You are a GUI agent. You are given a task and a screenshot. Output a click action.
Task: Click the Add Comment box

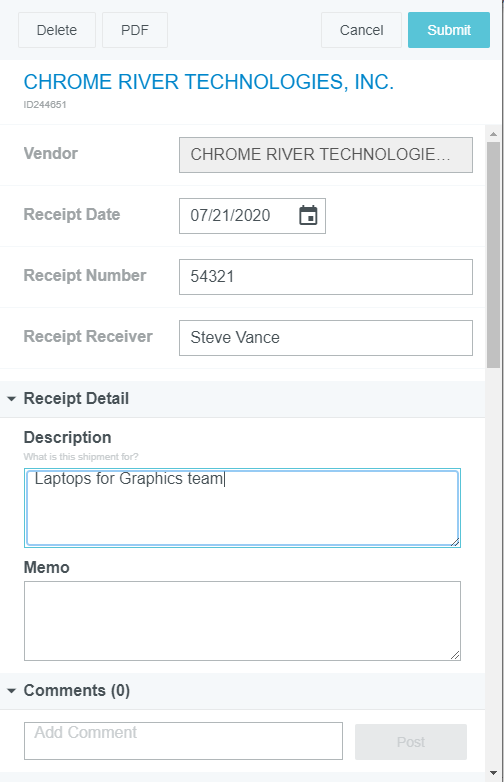click(183, 741)
